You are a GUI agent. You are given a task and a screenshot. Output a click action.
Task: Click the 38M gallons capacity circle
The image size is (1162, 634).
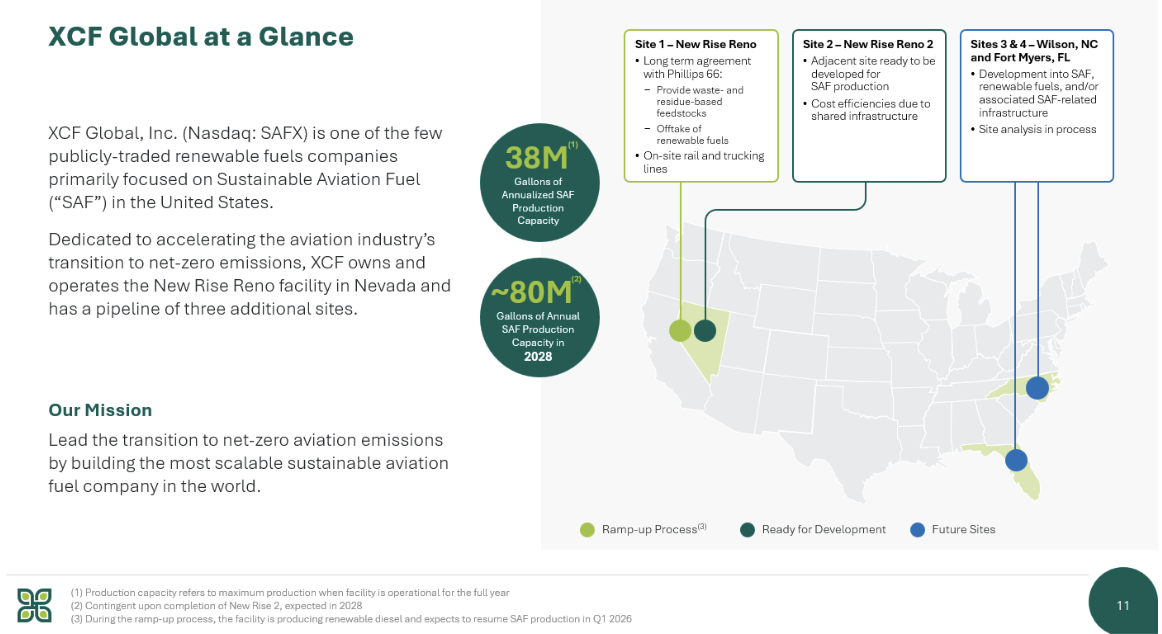point(540,182)
